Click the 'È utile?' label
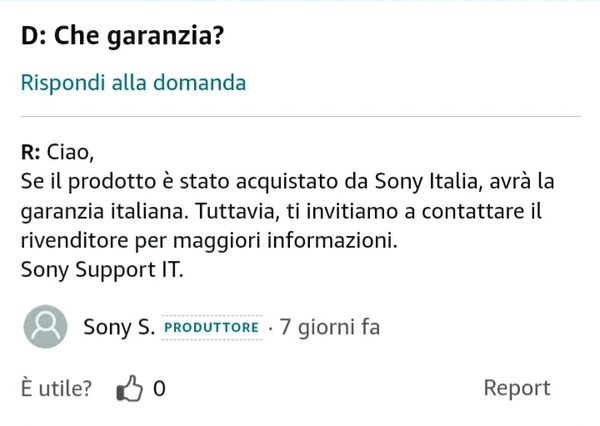600x426 pixels. click(56, 389)
